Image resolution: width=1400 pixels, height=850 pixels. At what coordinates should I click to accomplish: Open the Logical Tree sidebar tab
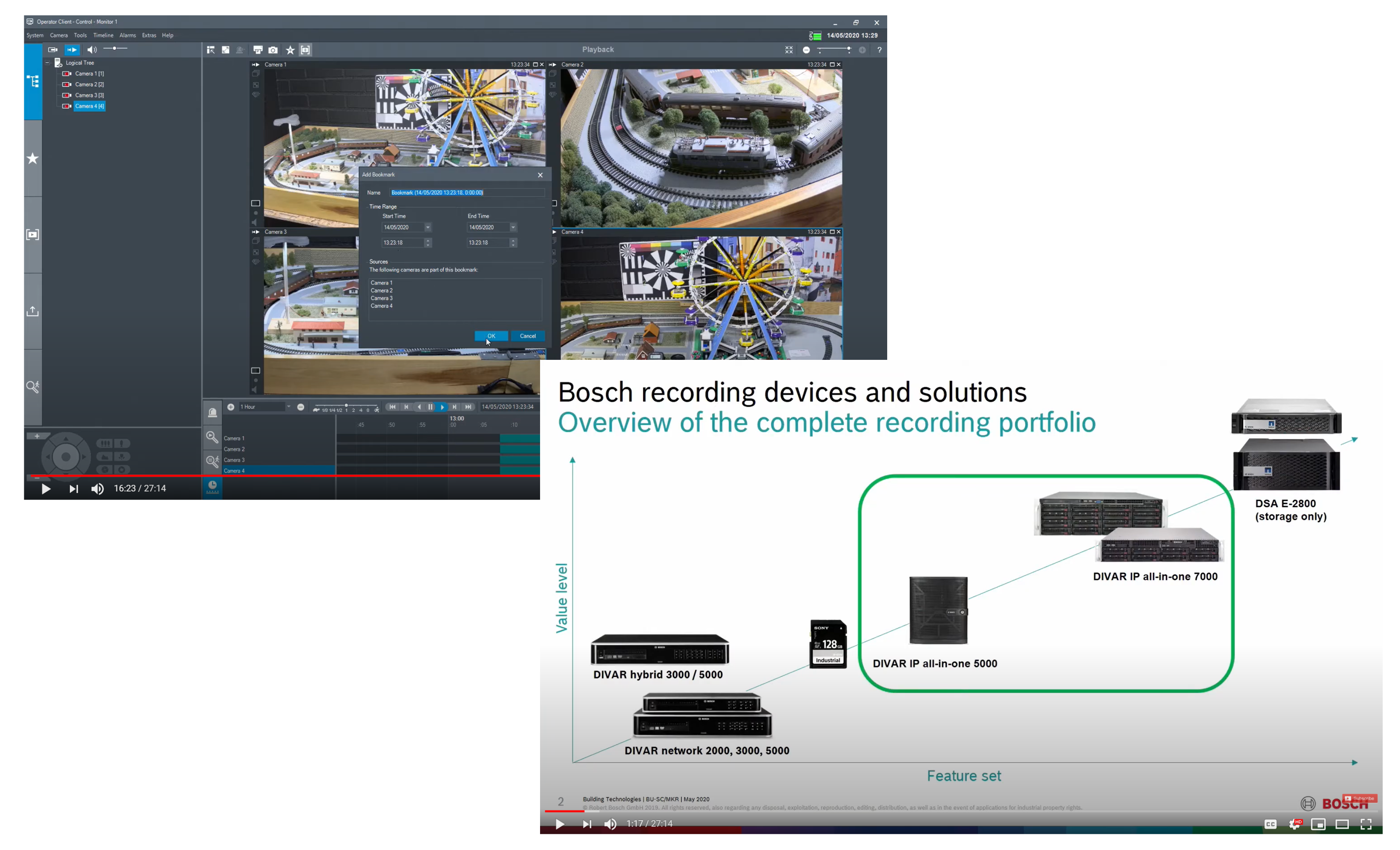(x=33, y=82)
